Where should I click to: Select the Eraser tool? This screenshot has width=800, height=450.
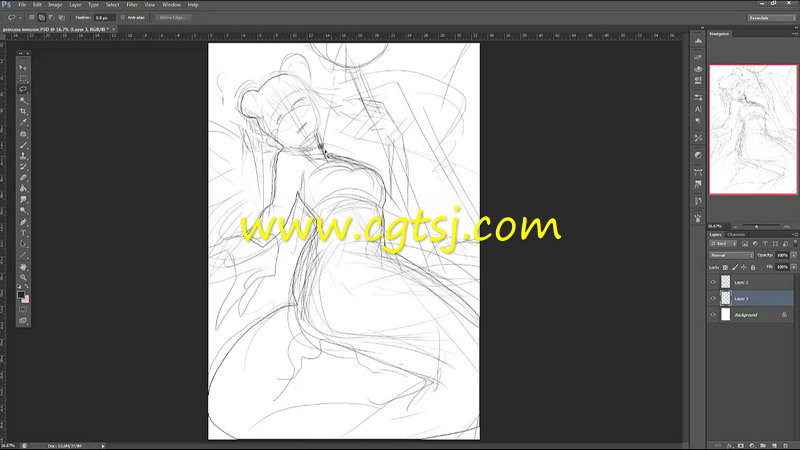point(23,178)
